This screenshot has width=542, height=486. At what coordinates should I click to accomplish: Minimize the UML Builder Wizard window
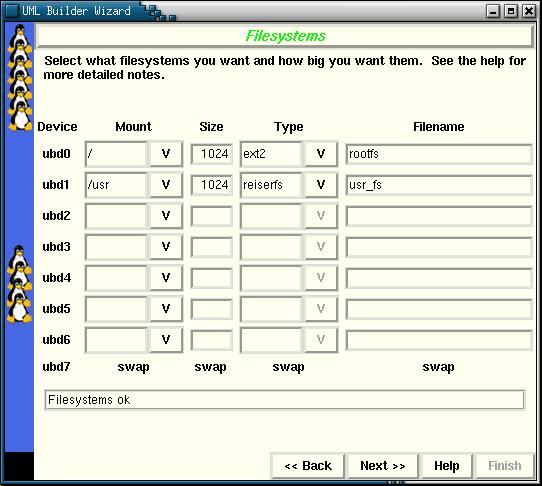[493, 11]
